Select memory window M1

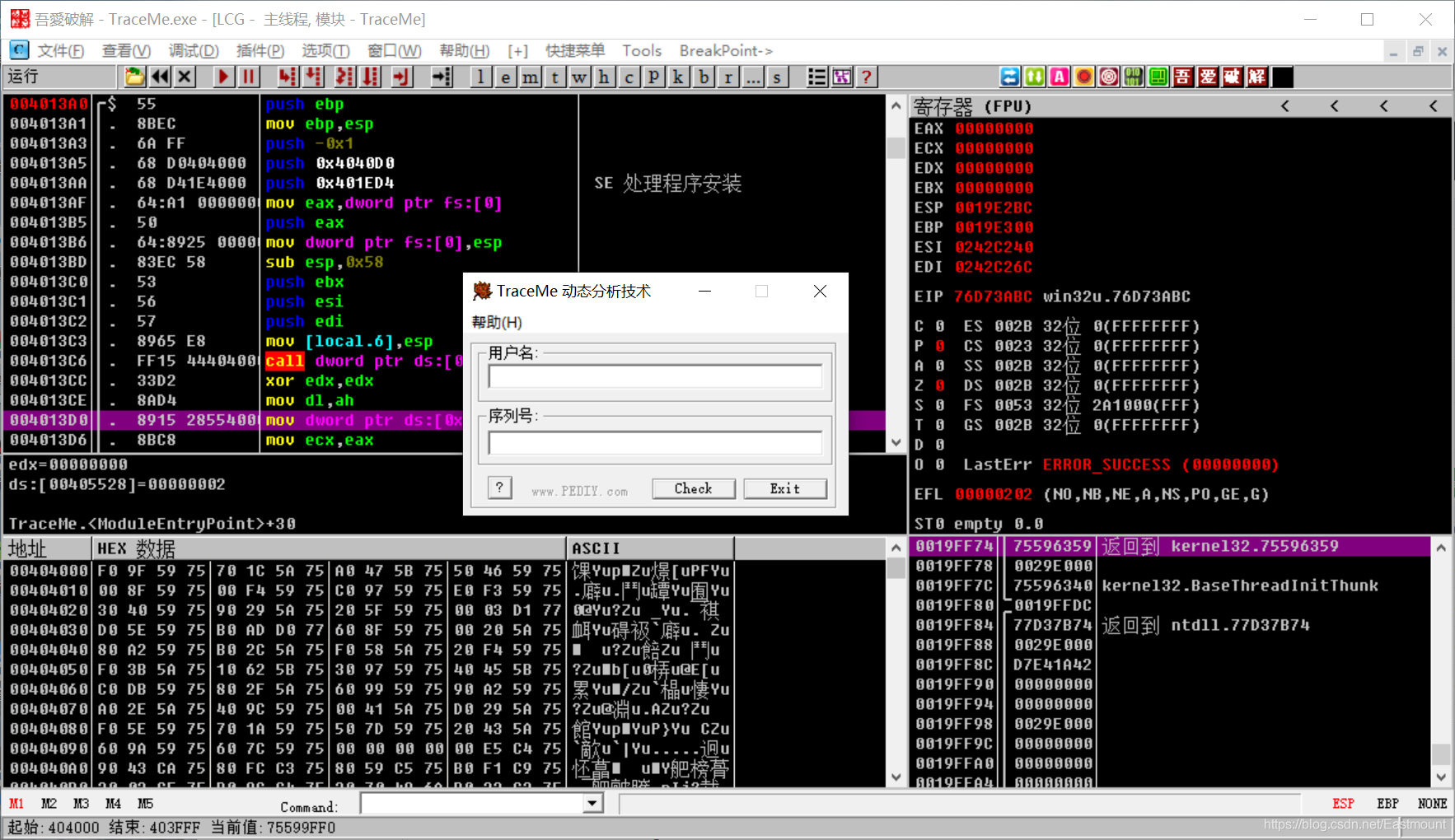(16, 804)
